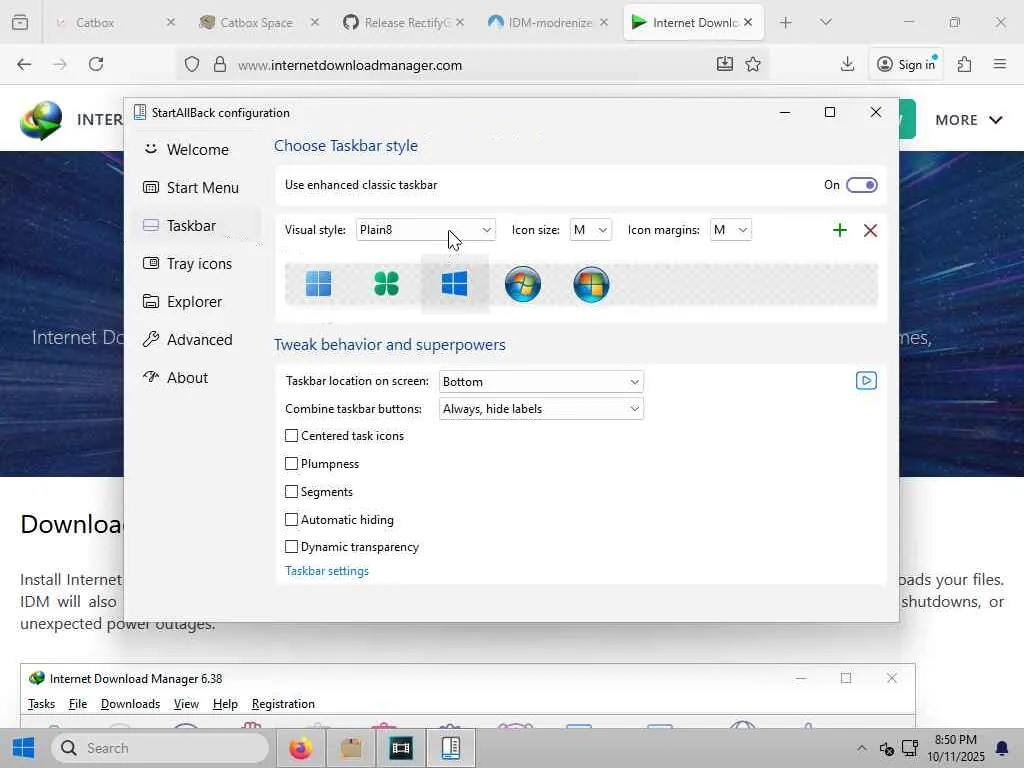Open the Help menu in the IDM screenshot
Screen dimensions: 1024x768
click(x=225, y=704)
